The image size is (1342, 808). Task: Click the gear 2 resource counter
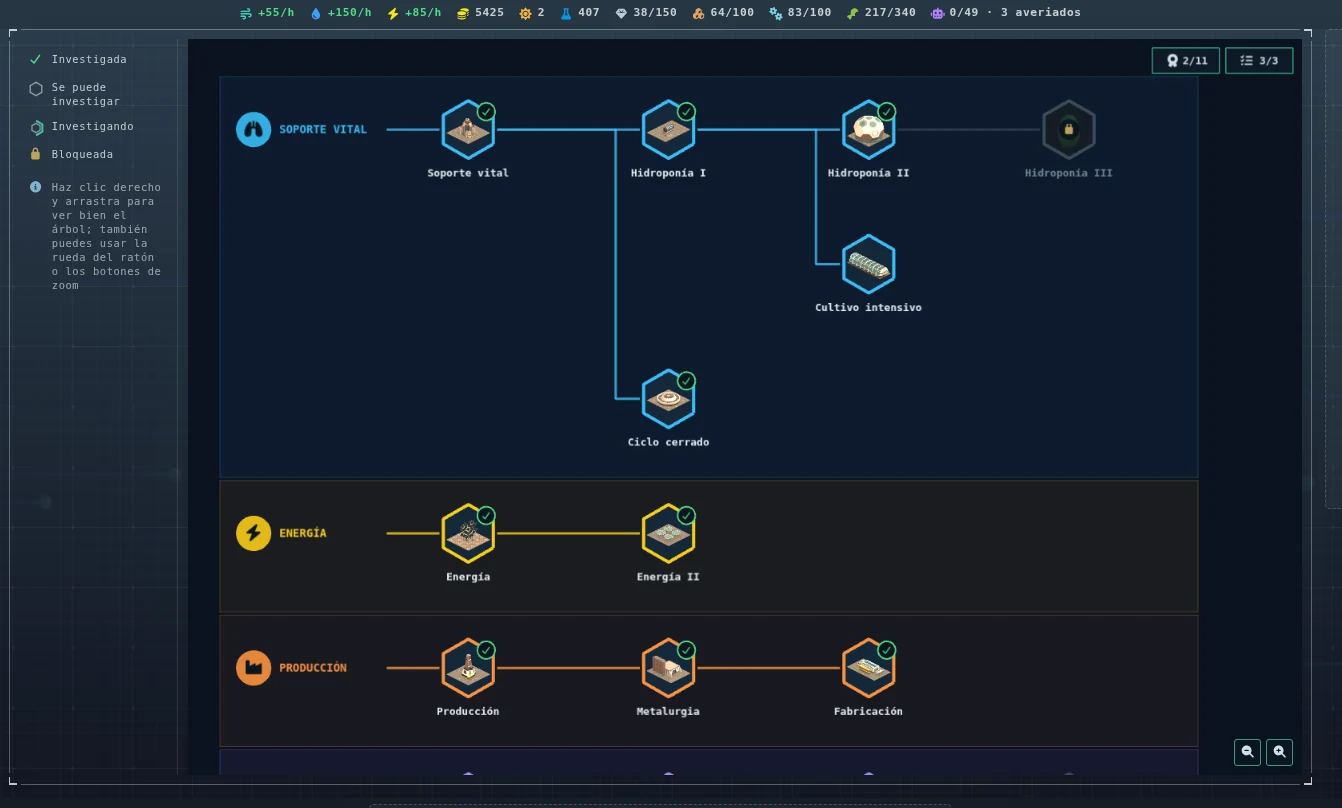(x=532, y=13)
